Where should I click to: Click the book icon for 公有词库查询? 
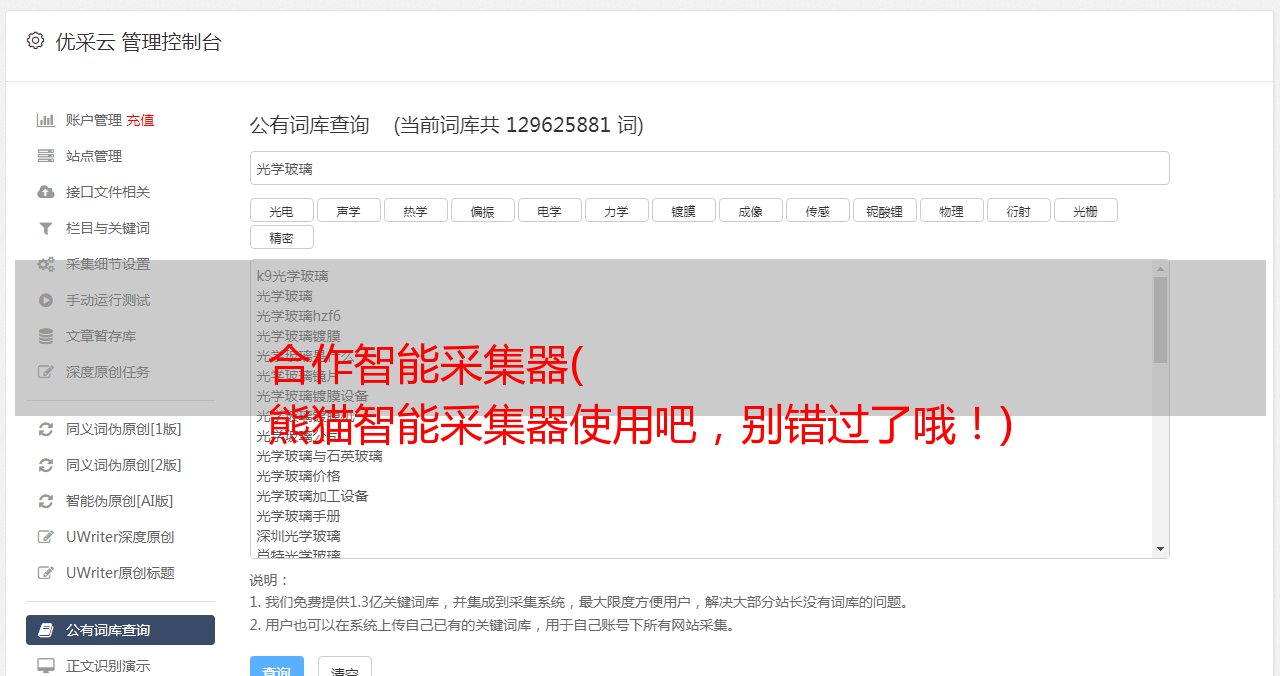45,630
